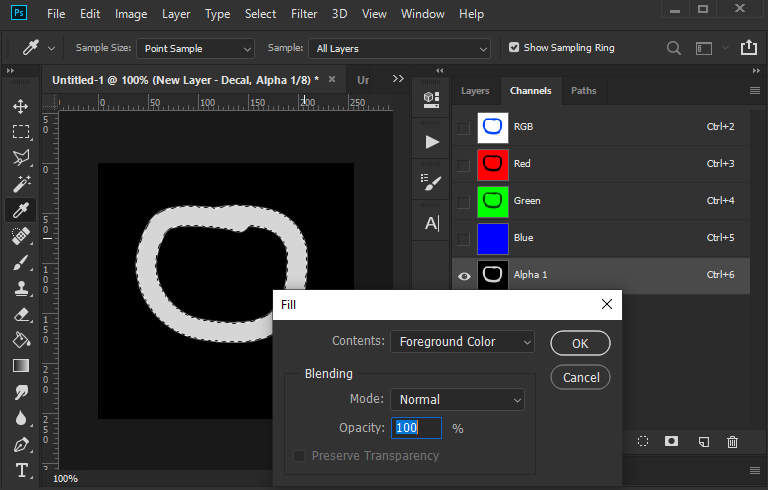Expand the tool preset picker arrow

pyautogui.click(x=51, y=49)
